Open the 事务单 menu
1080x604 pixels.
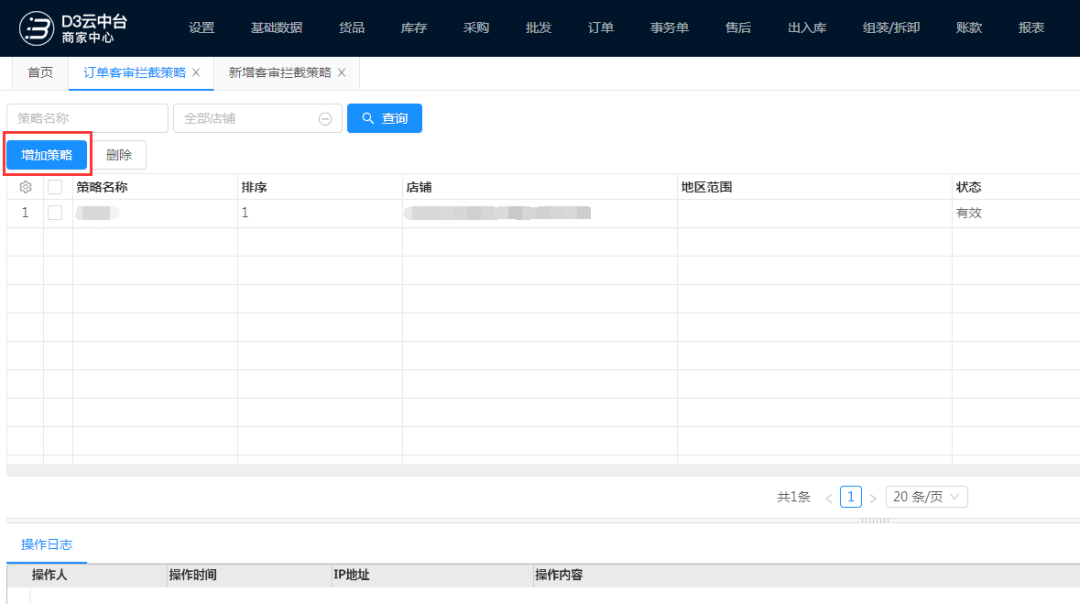(669, 28)
